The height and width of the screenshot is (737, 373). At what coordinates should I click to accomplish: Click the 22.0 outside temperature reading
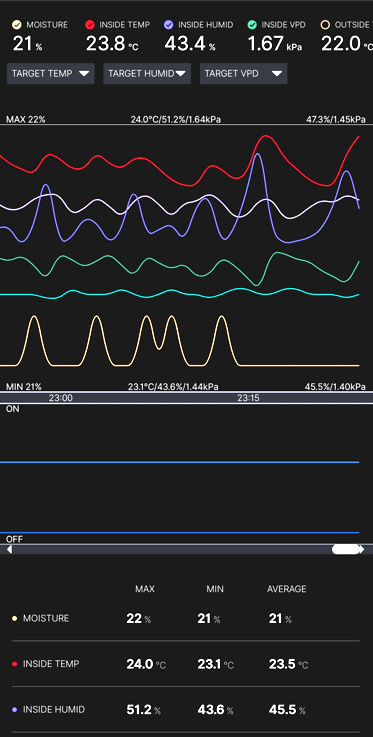coord(347,45)
